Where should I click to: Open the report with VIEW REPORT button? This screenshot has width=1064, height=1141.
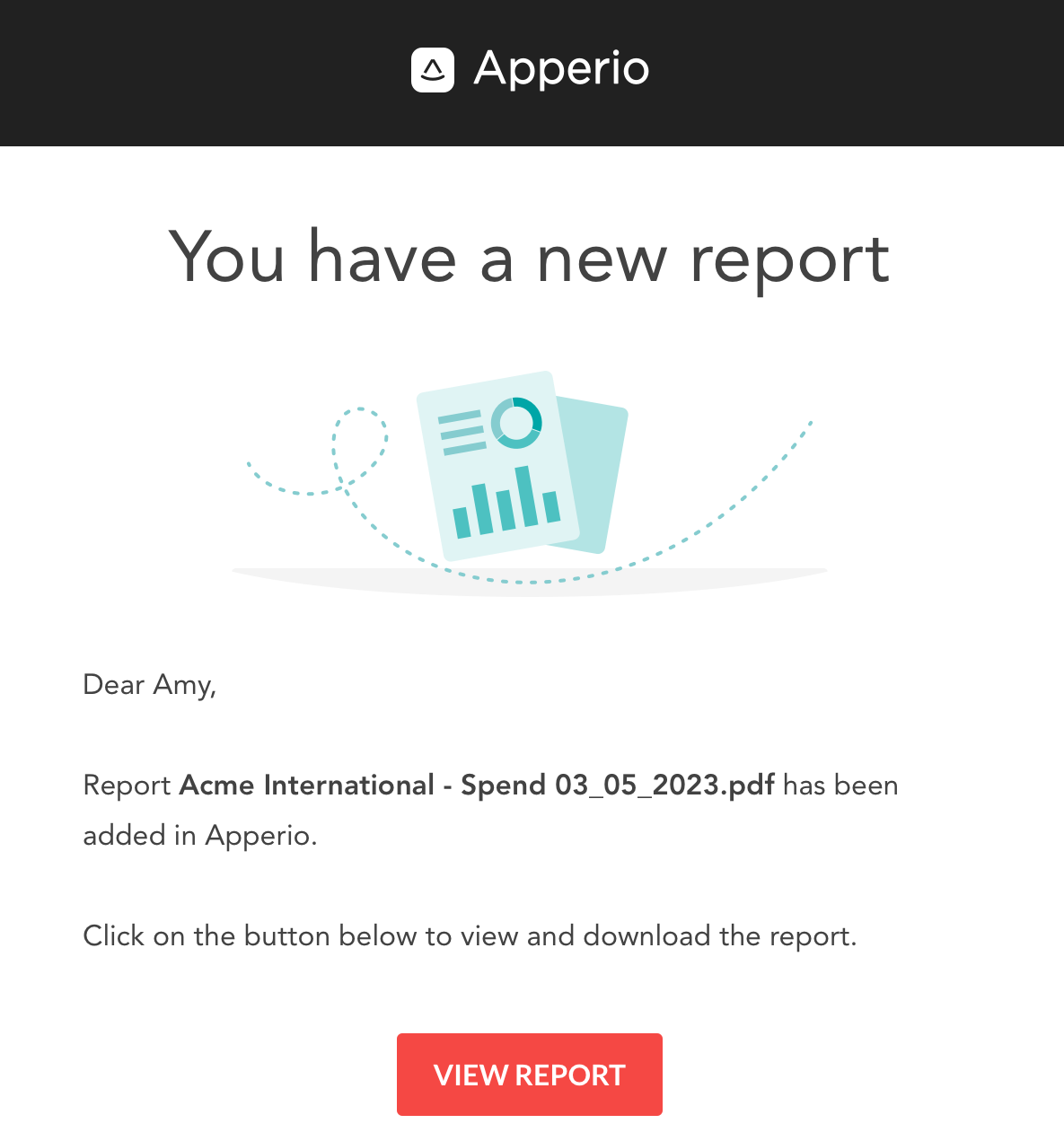pyautogui.click(x=530, y=1075)
